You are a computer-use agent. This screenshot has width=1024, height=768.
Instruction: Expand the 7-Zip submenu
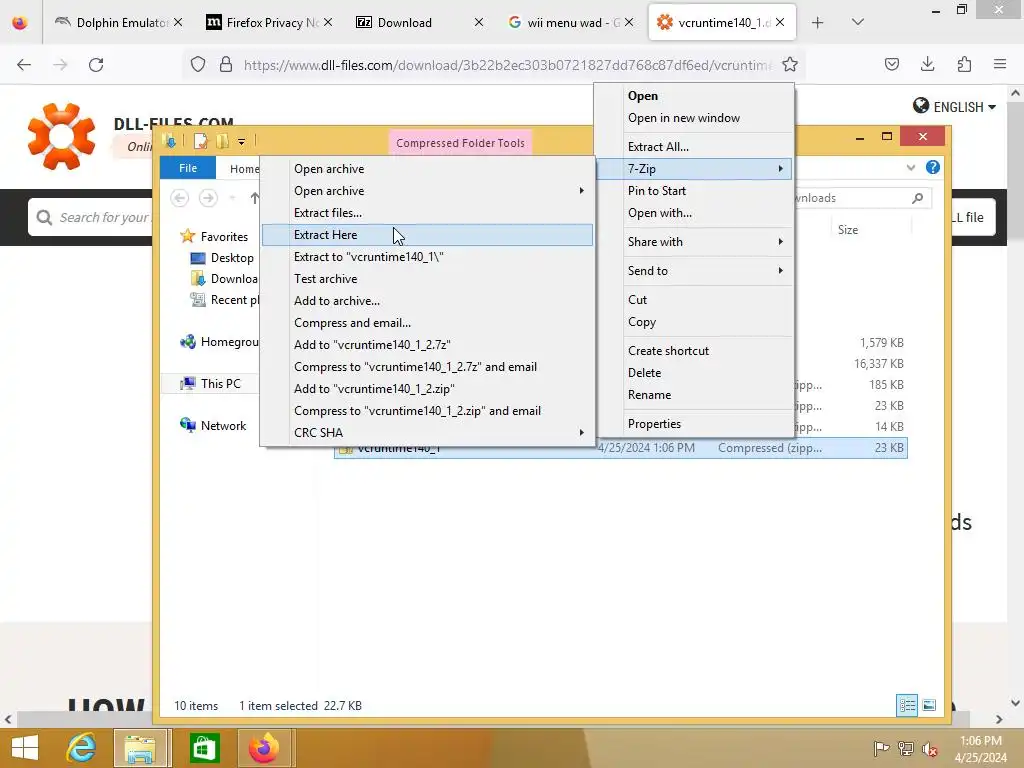(x=694, y=169)
